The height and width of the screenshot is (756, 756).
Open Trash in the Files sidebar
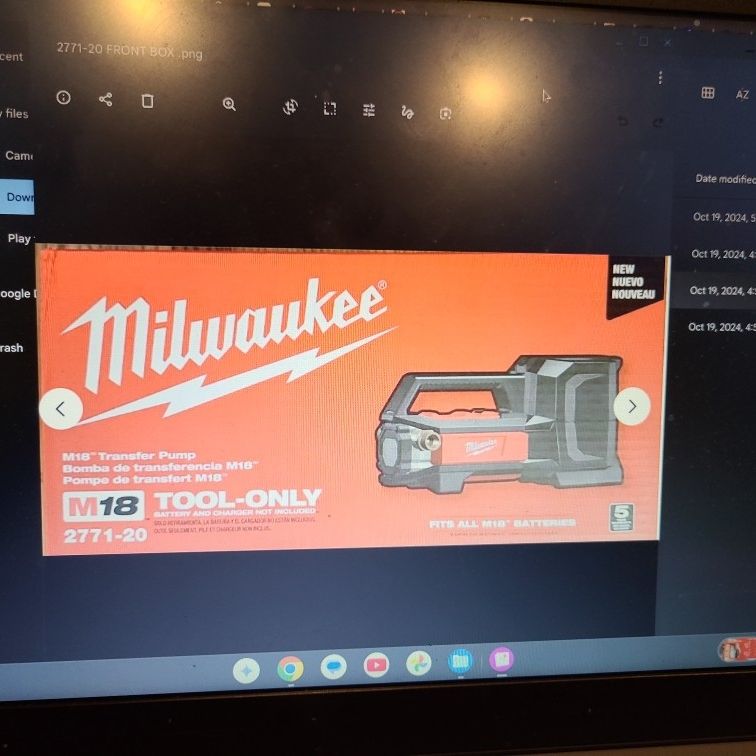tap(12, 348)
